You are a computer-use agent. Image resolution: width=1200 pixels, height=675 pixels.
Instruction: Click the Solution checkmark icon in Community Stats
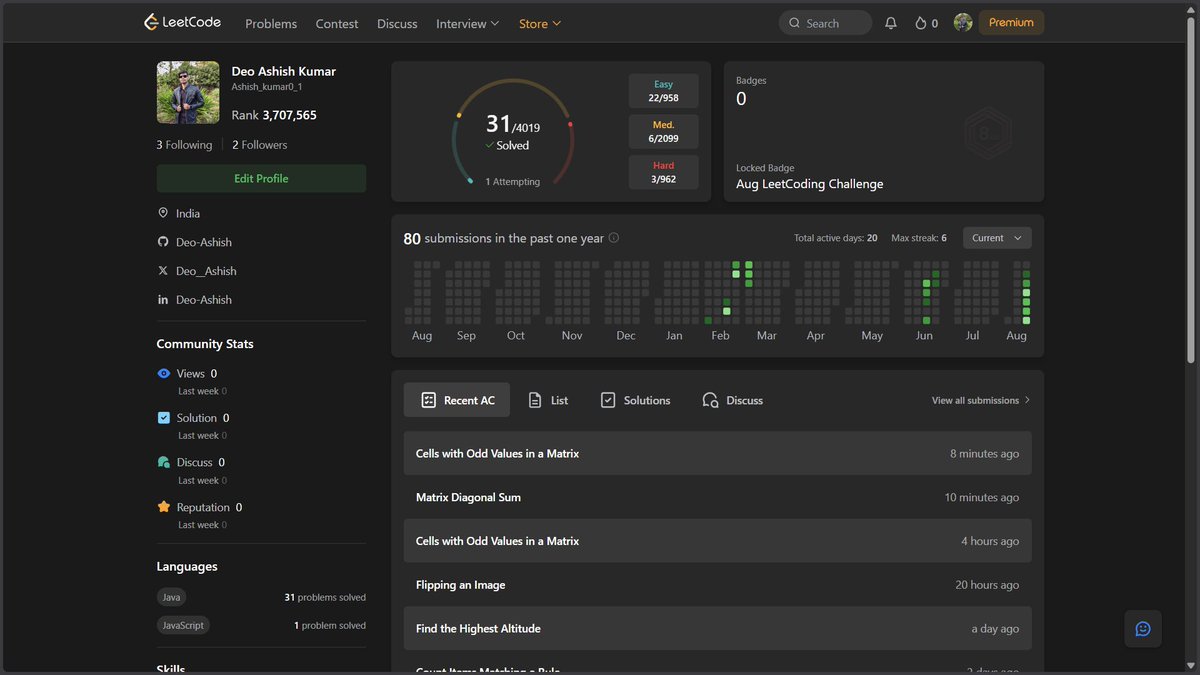tap(164, 418)
